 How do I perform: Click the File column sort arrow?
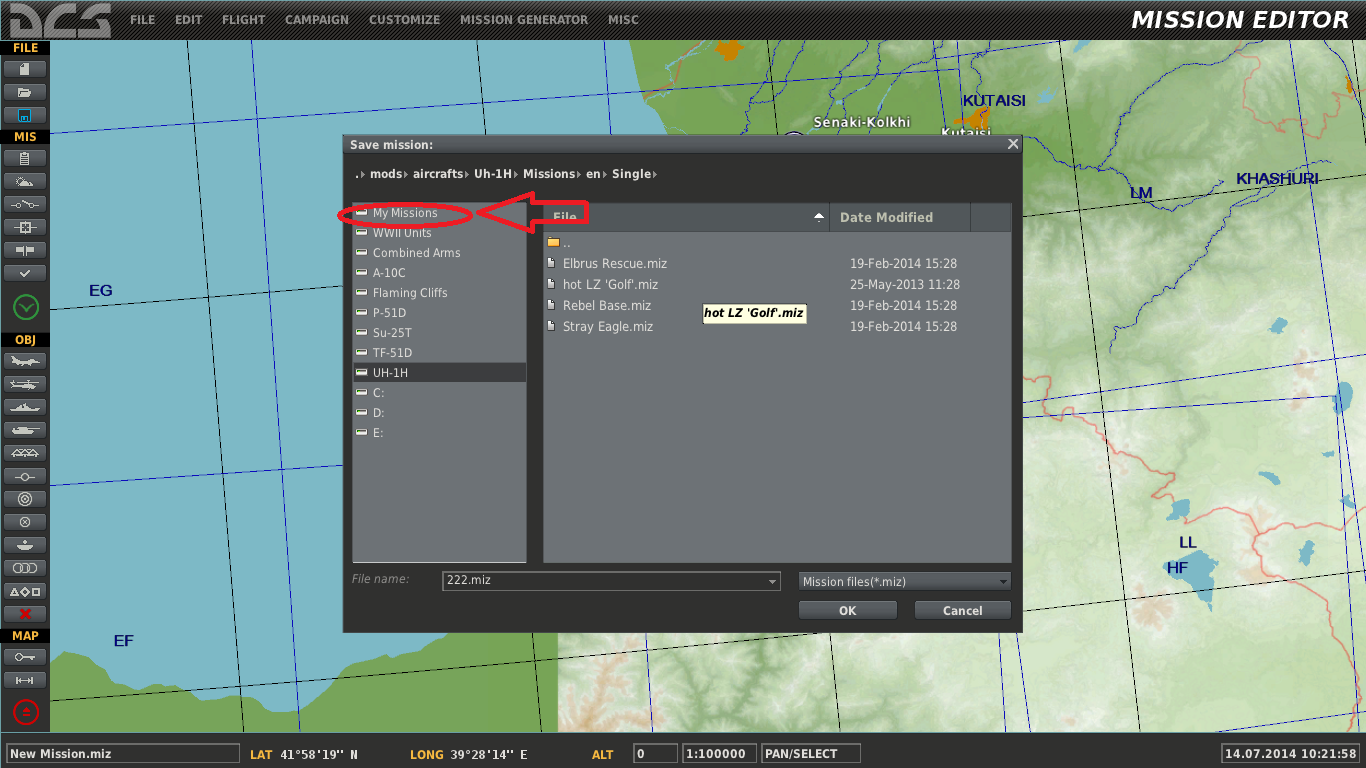[x=819, y=217]
